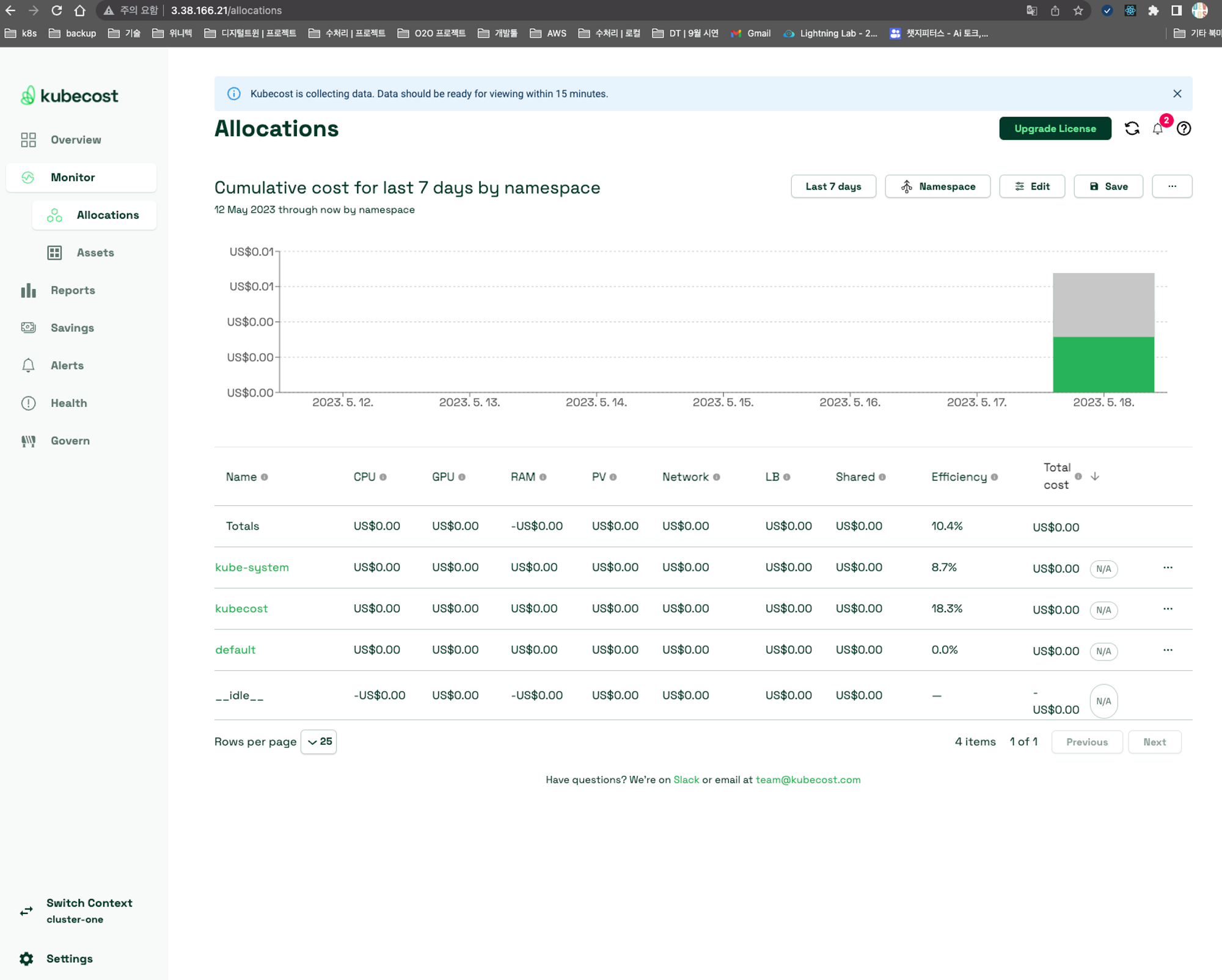Open the Last 7 days date selector
This screenshot has height=980, width=1222.
coord(833,186)
